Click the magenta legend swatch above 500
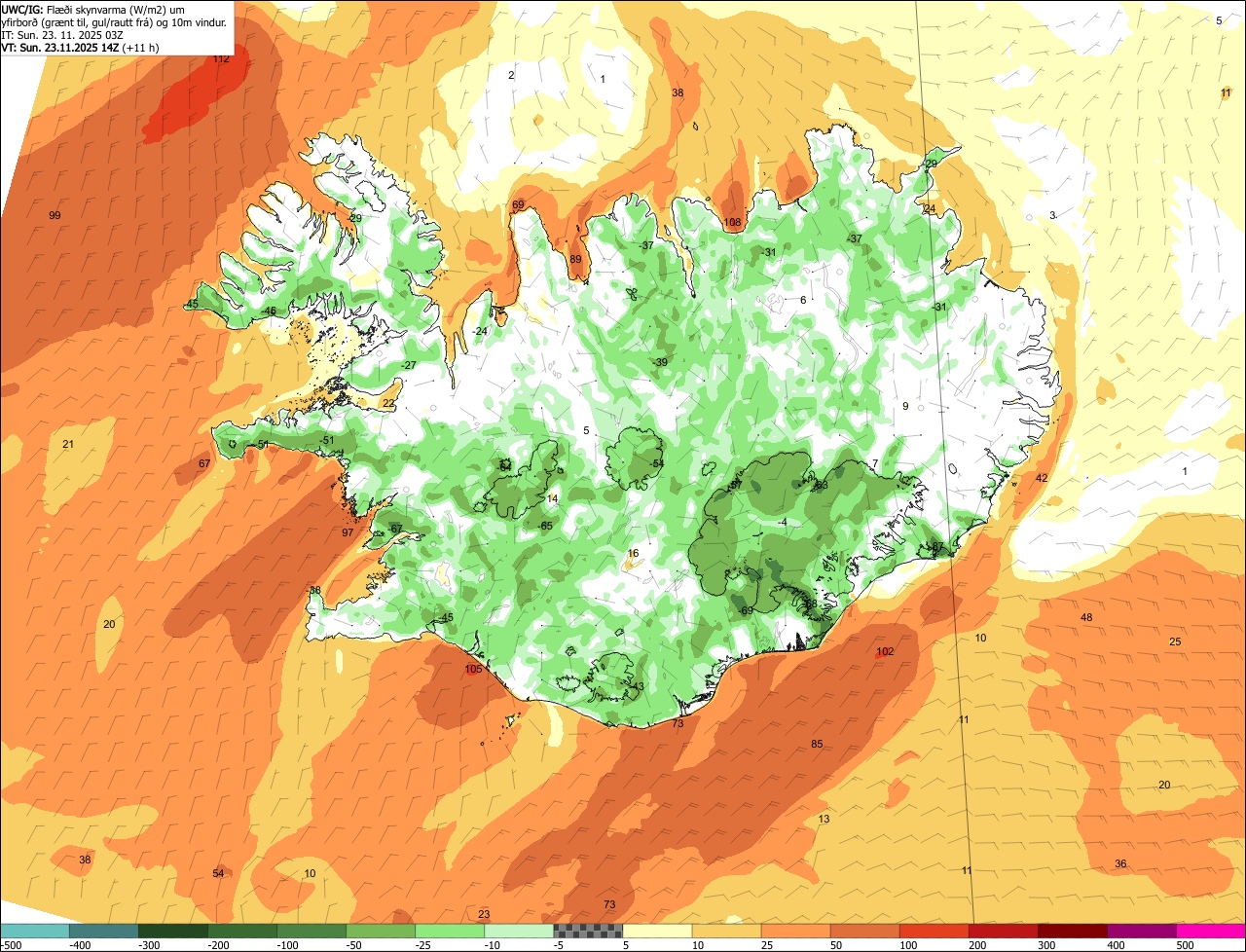Viewport: 1246px width, 952px height. [x=1211, y=931]
